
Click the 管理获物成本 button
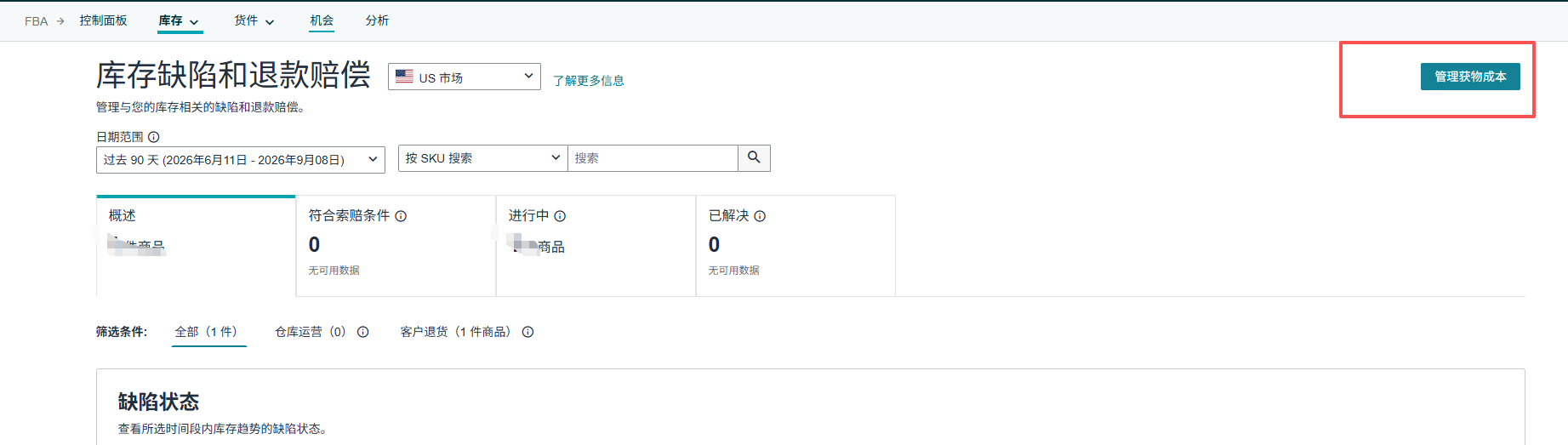(x=1470, y=77)
